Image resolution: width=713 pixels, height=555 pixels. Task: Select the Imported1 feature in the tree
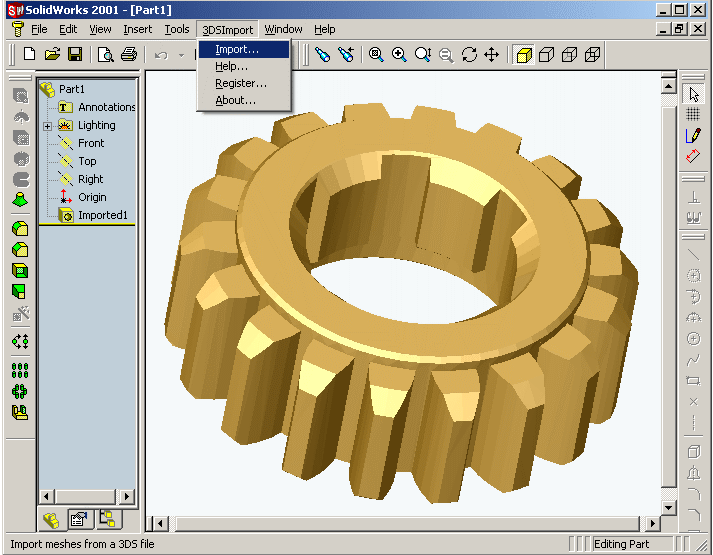pyautogui.click(x=103, y=215)
